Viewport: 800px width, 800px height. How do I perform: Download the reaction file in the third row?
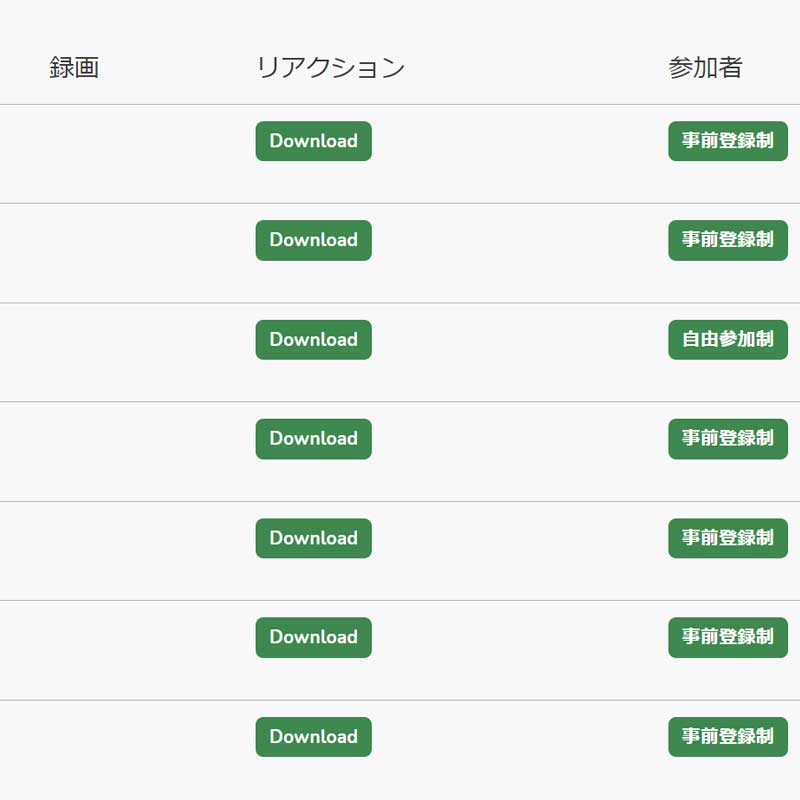point(313,339)
